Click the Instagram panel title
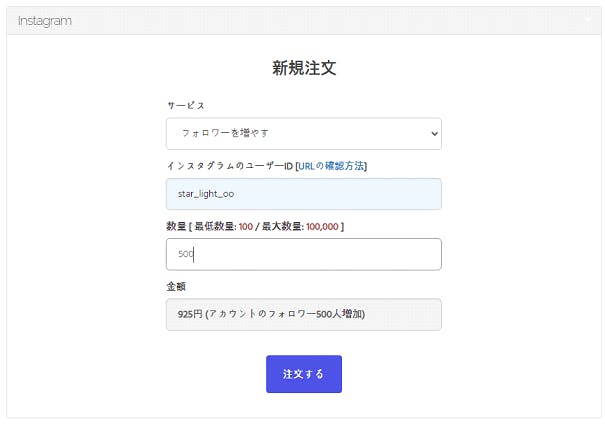The image size is (605, 427). click(44, 20)
